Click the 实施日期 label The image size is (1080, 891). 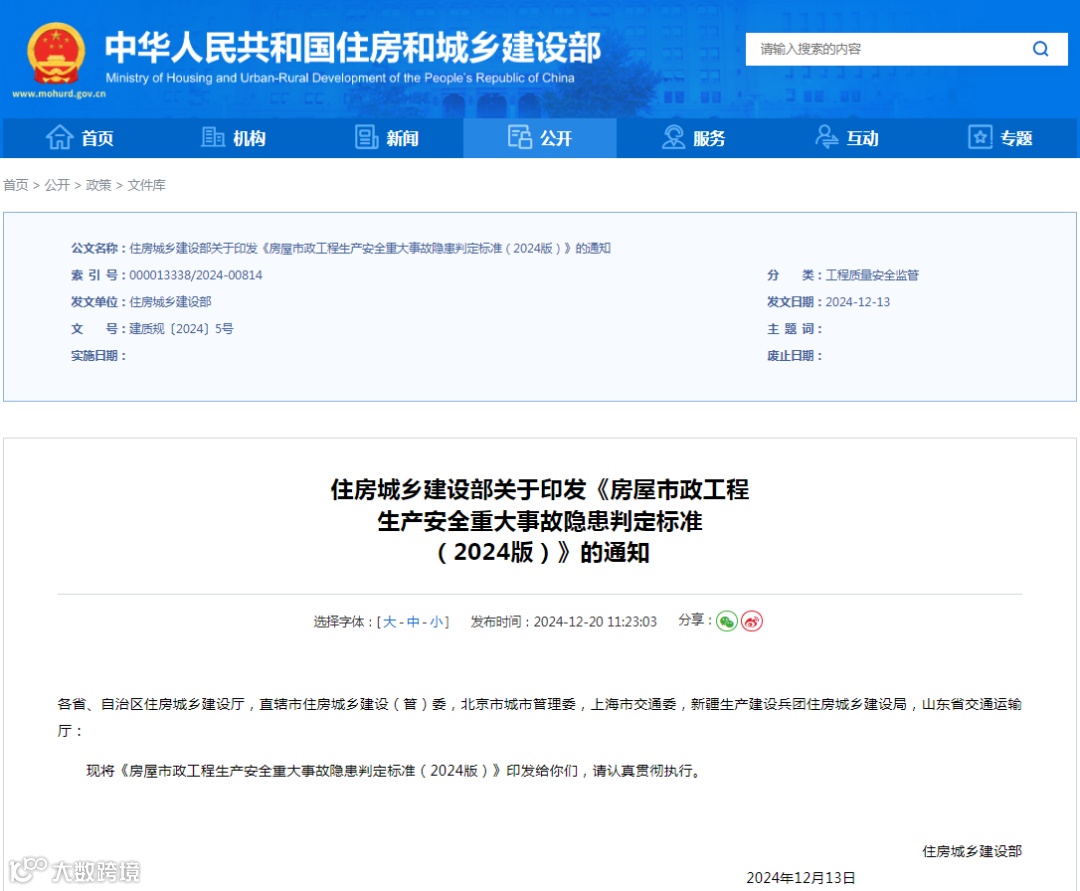(98, 356)
